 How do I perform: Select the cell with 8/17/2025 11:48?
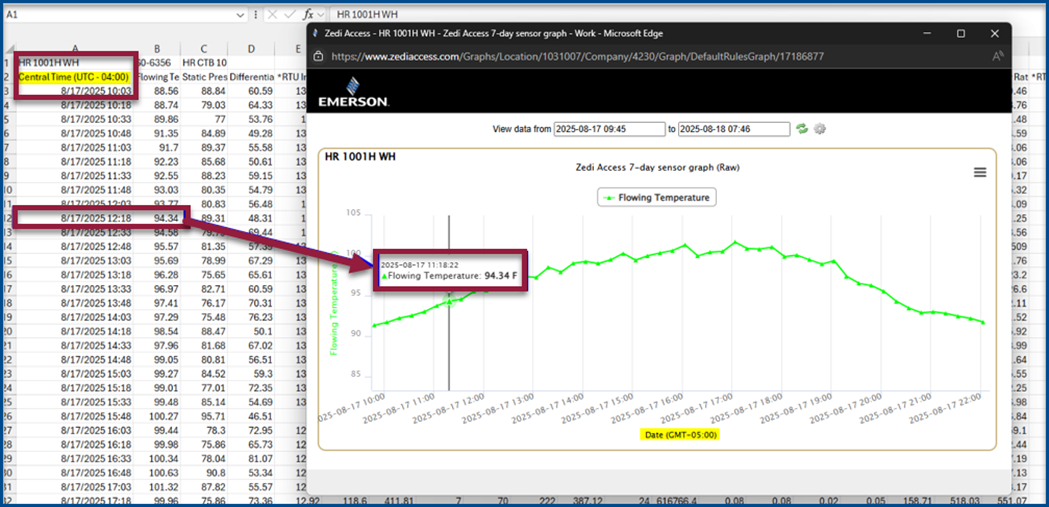(75, 189)
